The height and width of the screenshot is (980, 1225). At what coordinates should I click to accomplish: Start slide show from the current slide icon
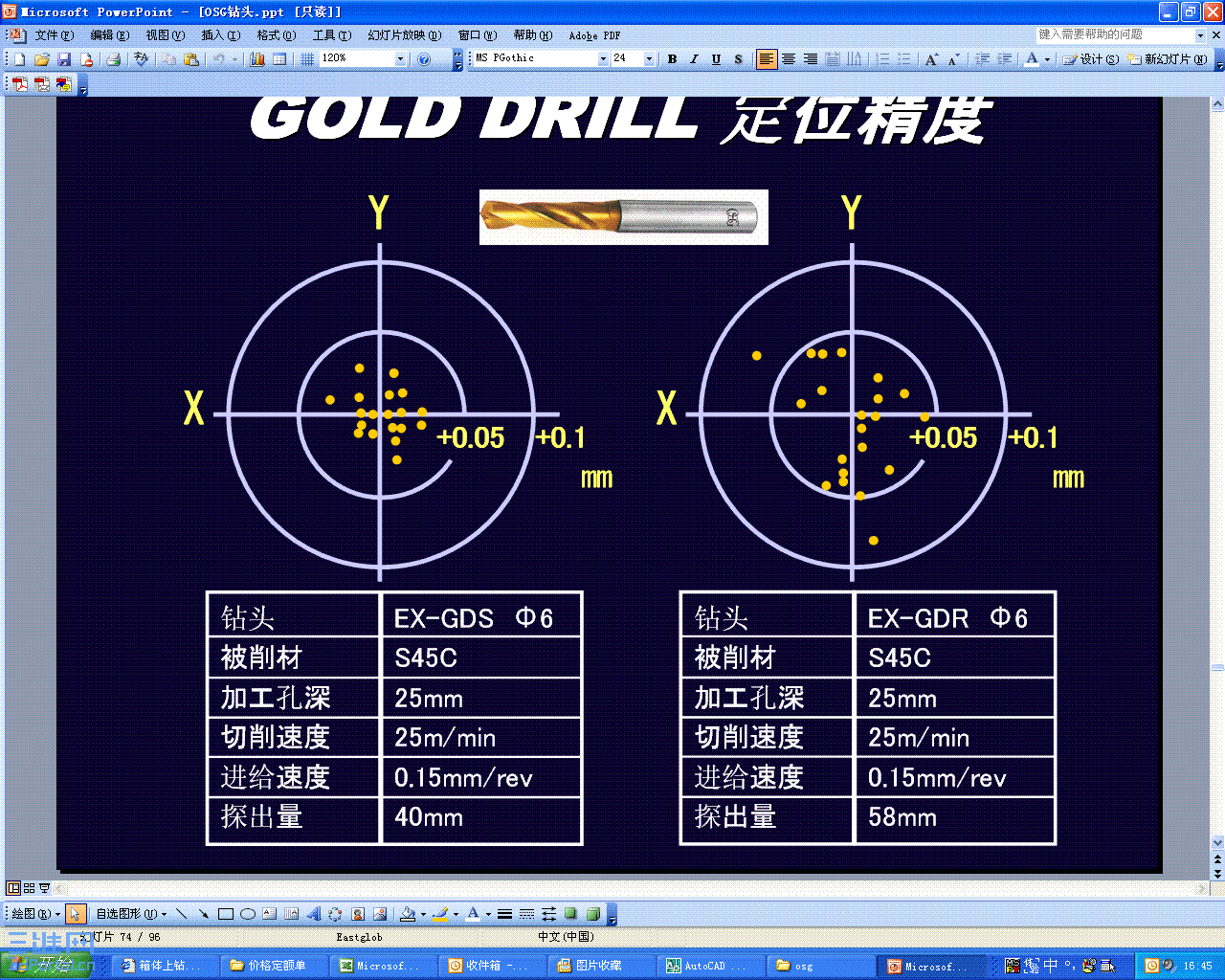(44, 888)
